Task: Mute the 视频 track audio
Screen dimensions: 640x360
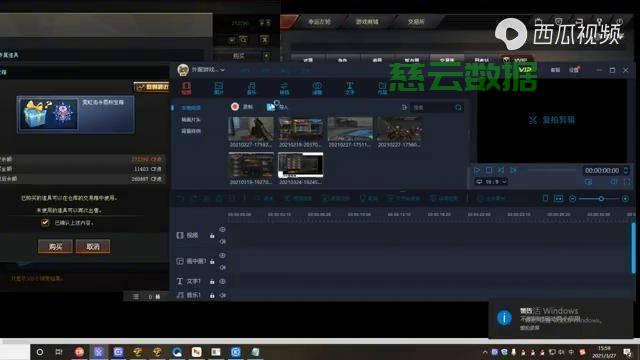Action: point(222,242)
